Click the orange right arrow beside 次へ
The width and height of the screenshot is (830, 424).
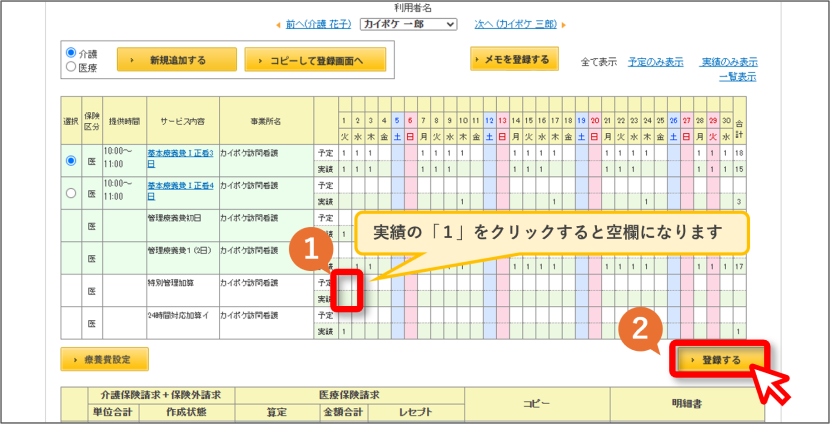pyautogui.click(x=564, y=25)
